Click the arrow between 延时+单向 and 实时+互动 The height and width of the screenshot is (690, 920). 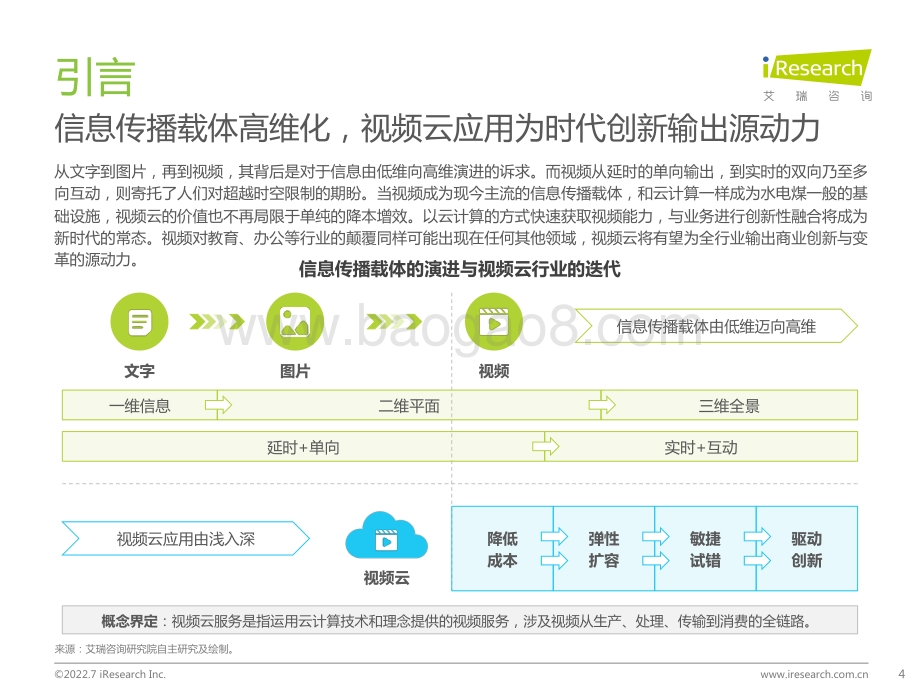(x=546, y=447)
